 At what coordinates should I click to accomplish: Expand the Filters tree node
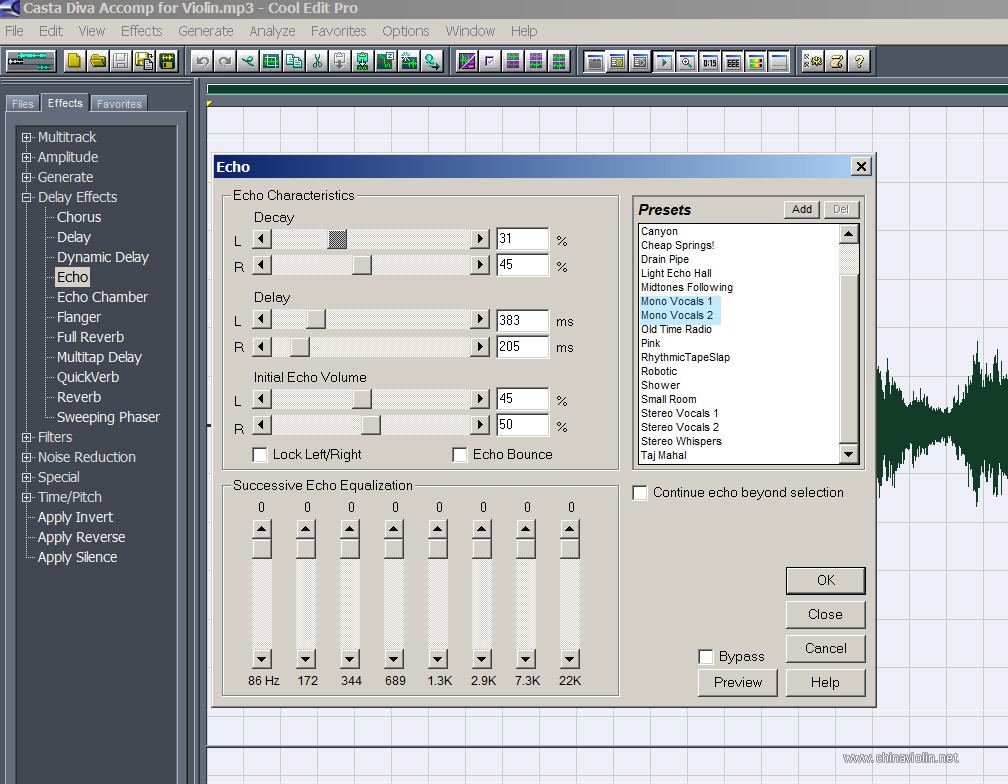click(x=26, y=438)
